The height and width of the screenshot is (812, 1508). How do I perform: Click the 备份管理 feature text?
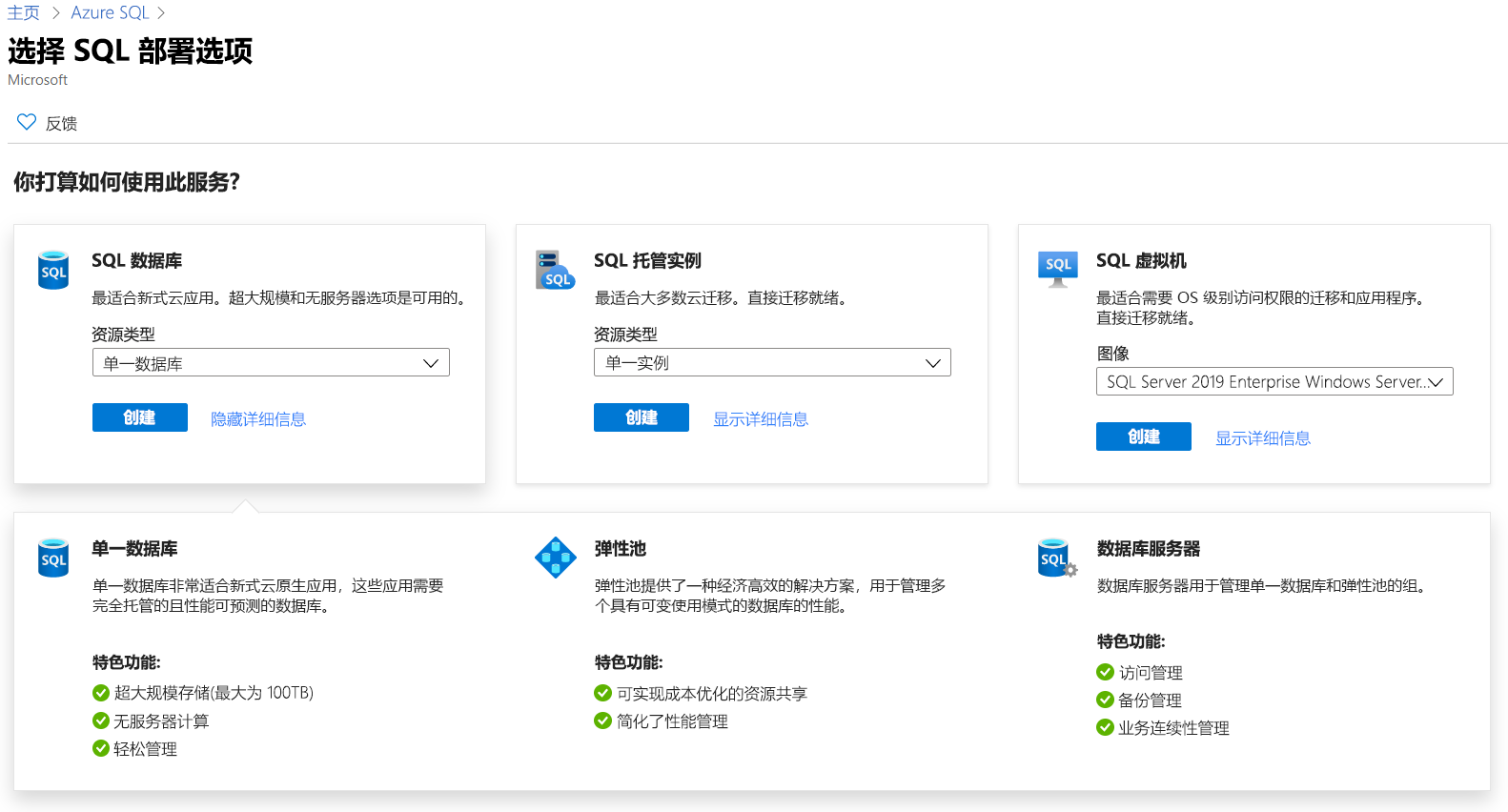(x=1150, y=700)
